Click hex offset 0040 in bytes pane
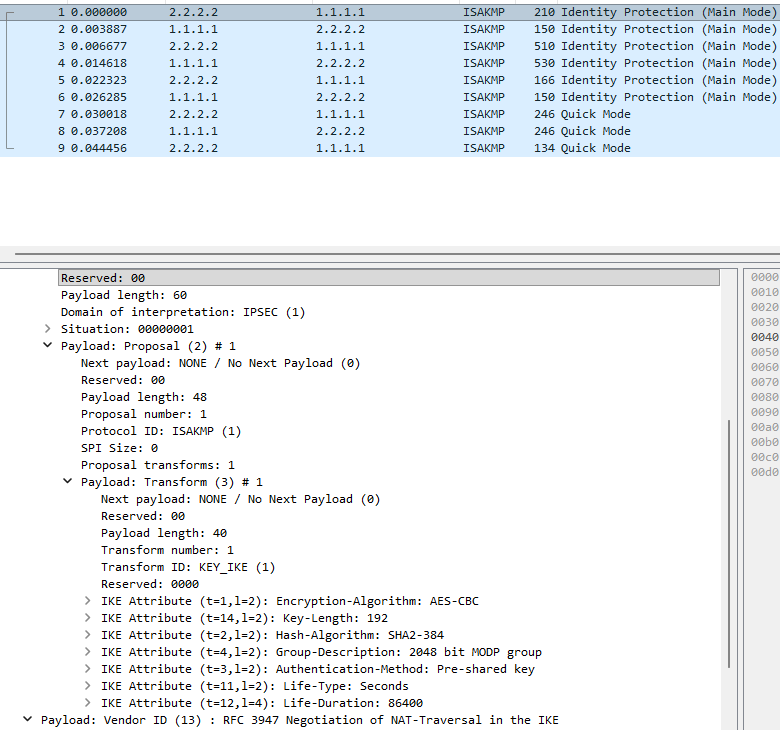The image size is (780, 730). tap(764, 337)
